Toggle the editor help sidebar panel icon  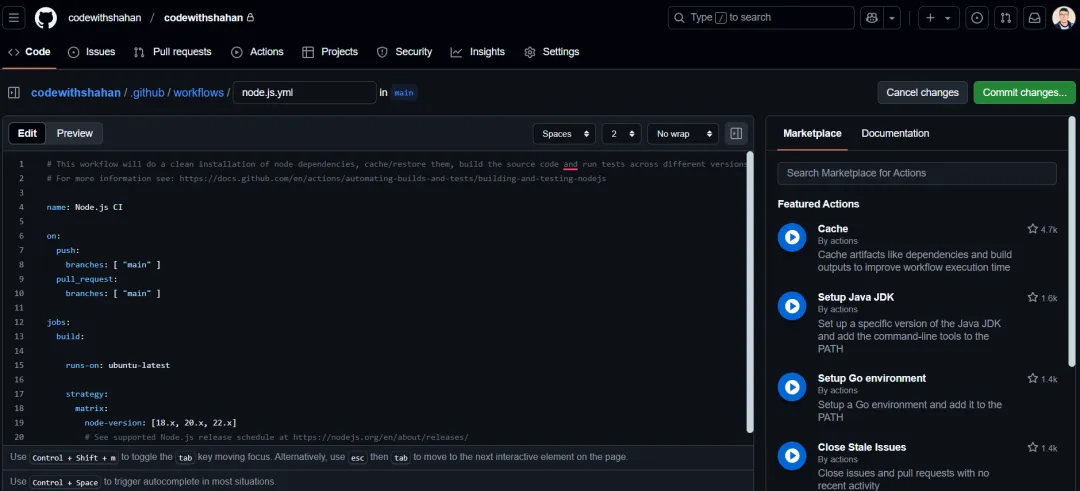click(x=736, y=134)
